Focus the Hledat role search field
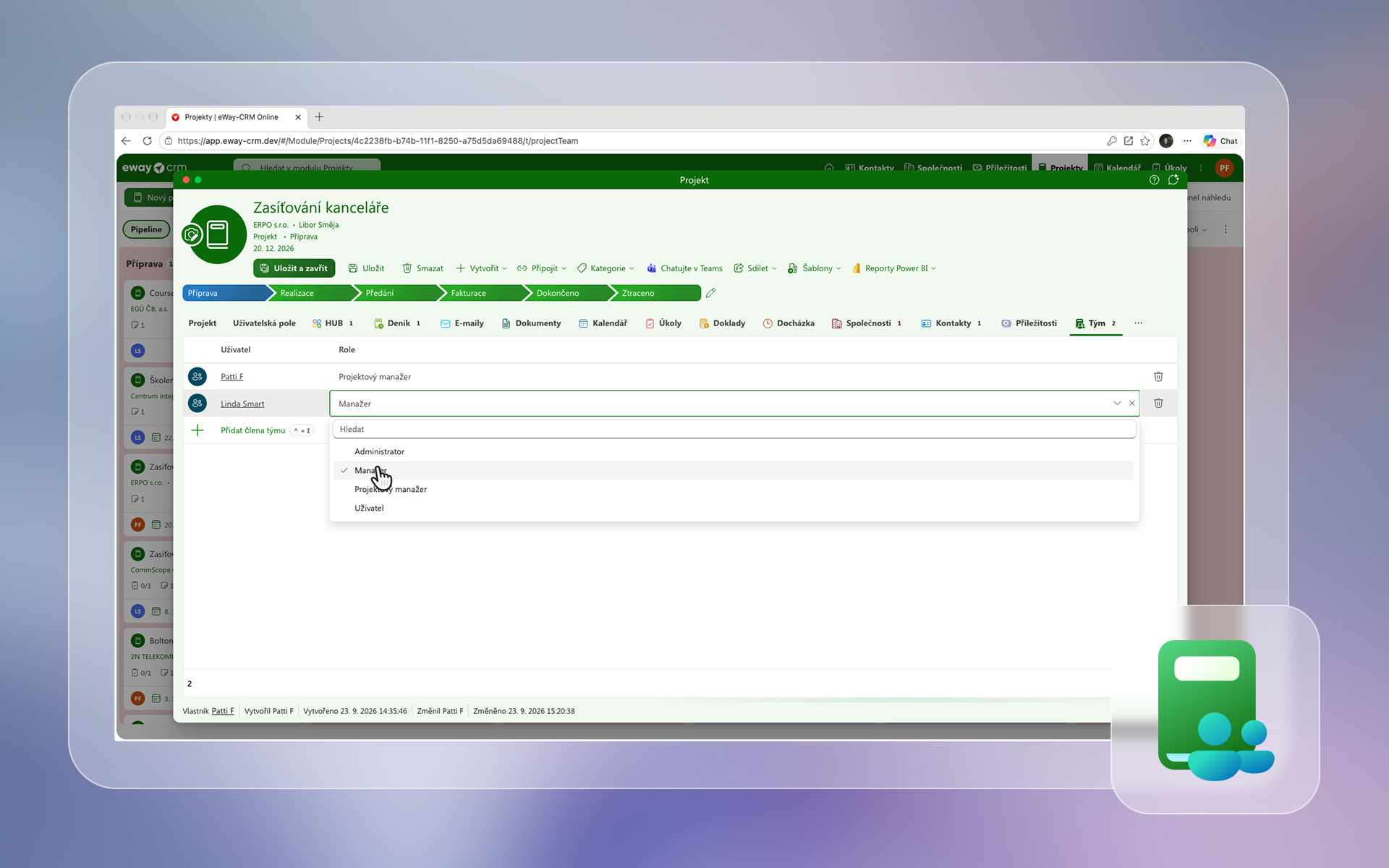This screenshot has height=868, width=1389. [x=734, y=429]
